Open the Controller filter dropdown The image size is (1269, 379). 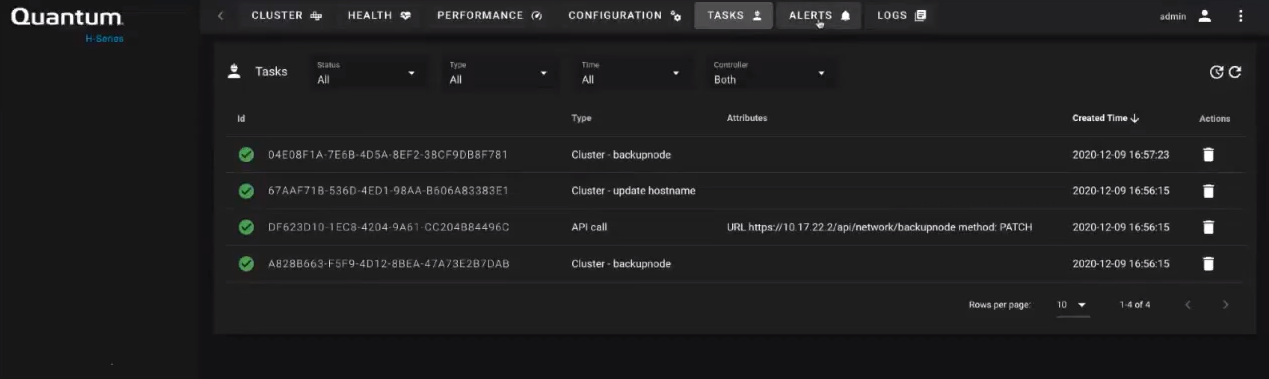point(770,73)
